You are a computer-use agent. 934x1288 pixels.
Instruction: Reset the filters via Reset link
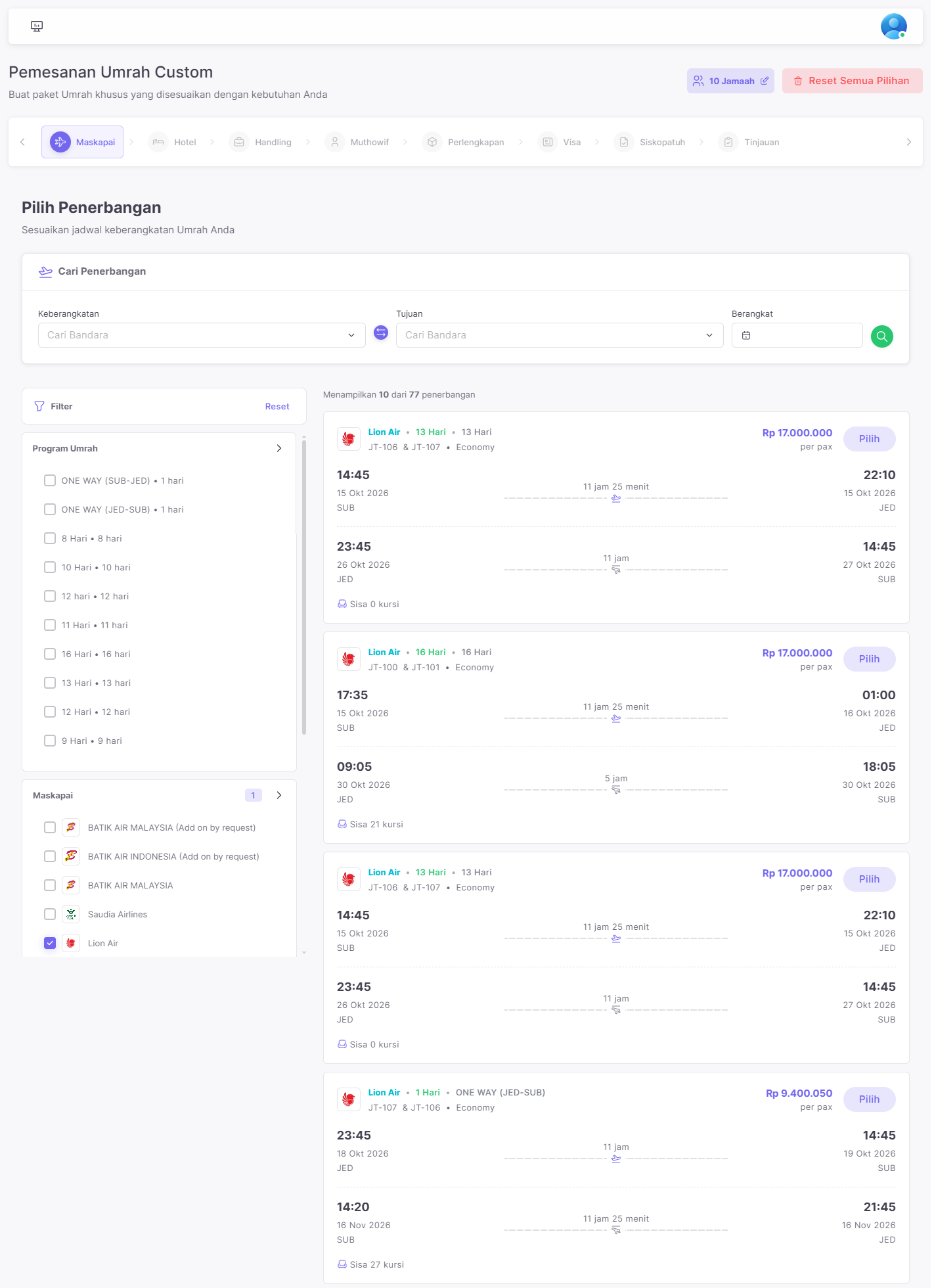click(277, 406)
